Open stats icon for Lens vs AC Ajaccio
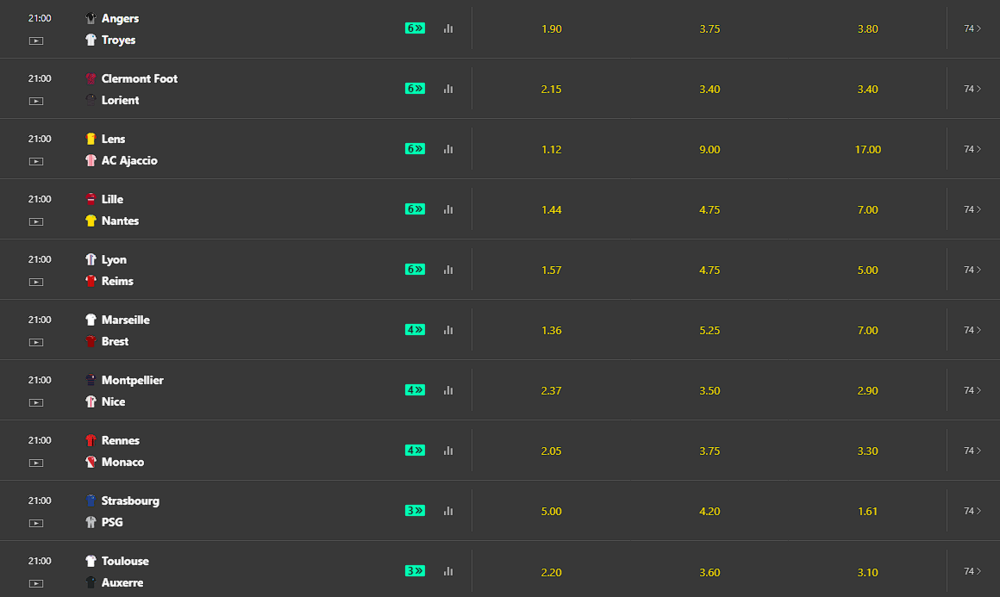Image resolution: width=1000 pixels, height=597 pixels. point(448,149)
